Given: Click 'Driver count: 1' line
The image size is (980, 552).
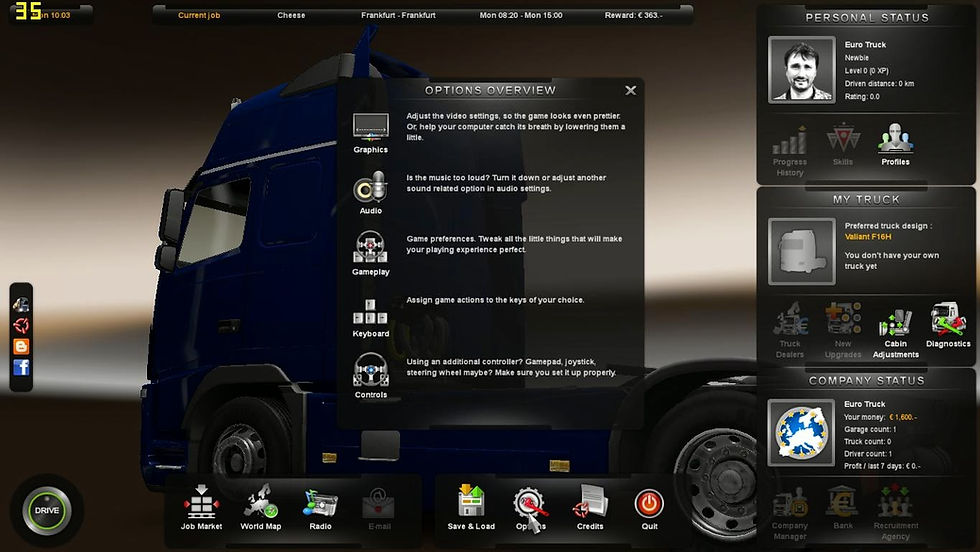Looking at the screenshot, I should [868, 454].
